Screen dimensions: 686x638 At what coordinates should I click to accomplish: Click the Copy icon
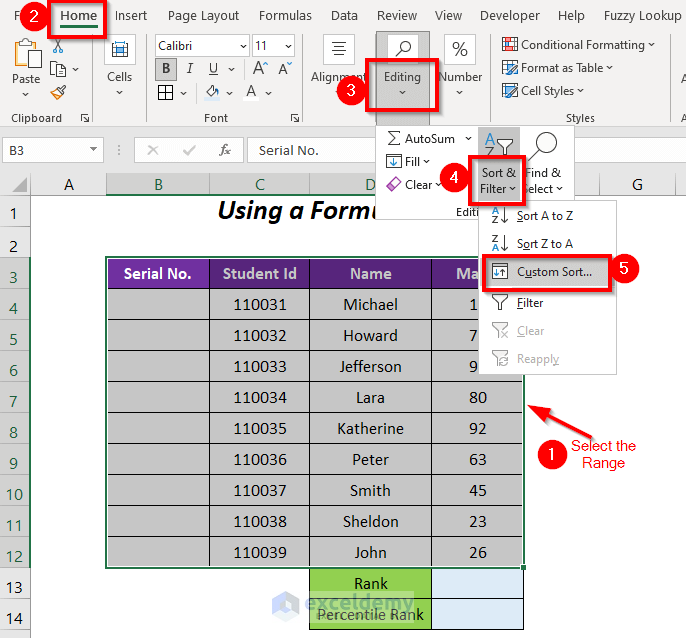coord(58,69)
